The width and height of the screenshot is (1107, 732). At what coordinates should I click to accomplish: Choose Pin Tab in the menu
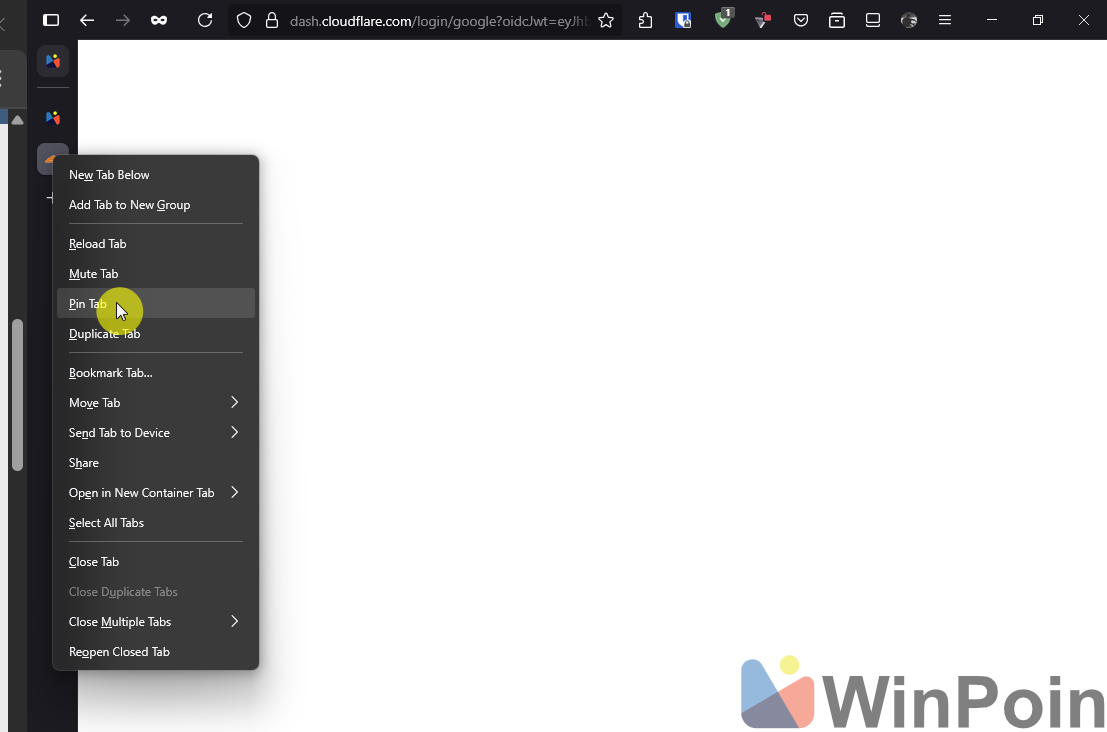coord(156,304)
